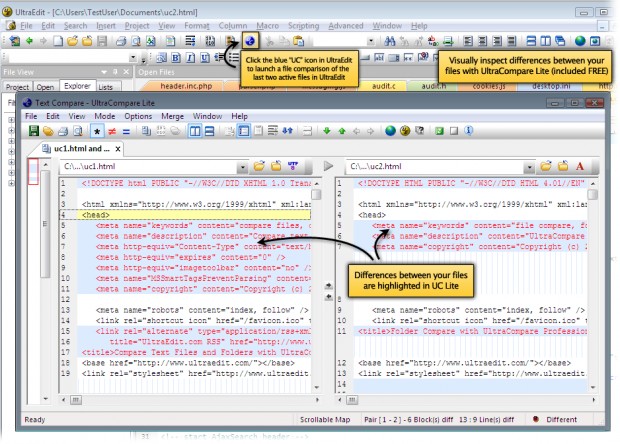Click the globe icon in UltraEdit toolbar

[x=580, y=41]
